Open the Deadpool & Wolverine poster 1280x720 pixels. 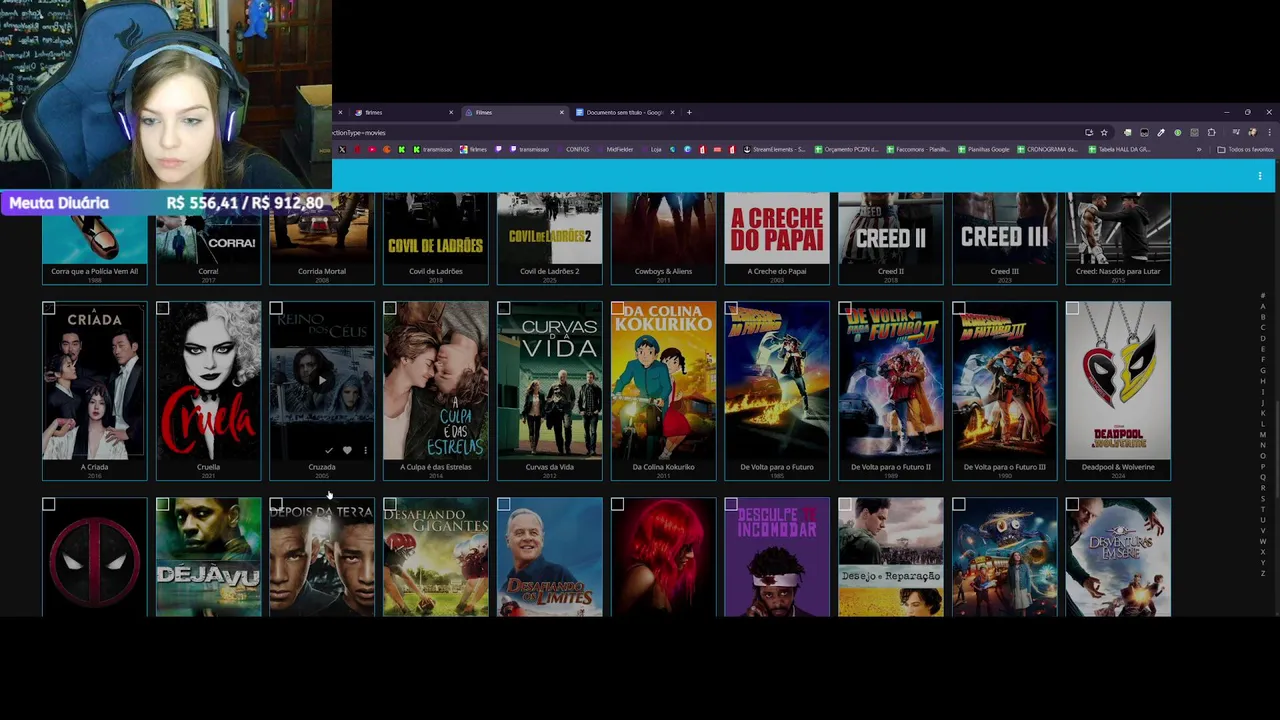tap(1118, 380)
